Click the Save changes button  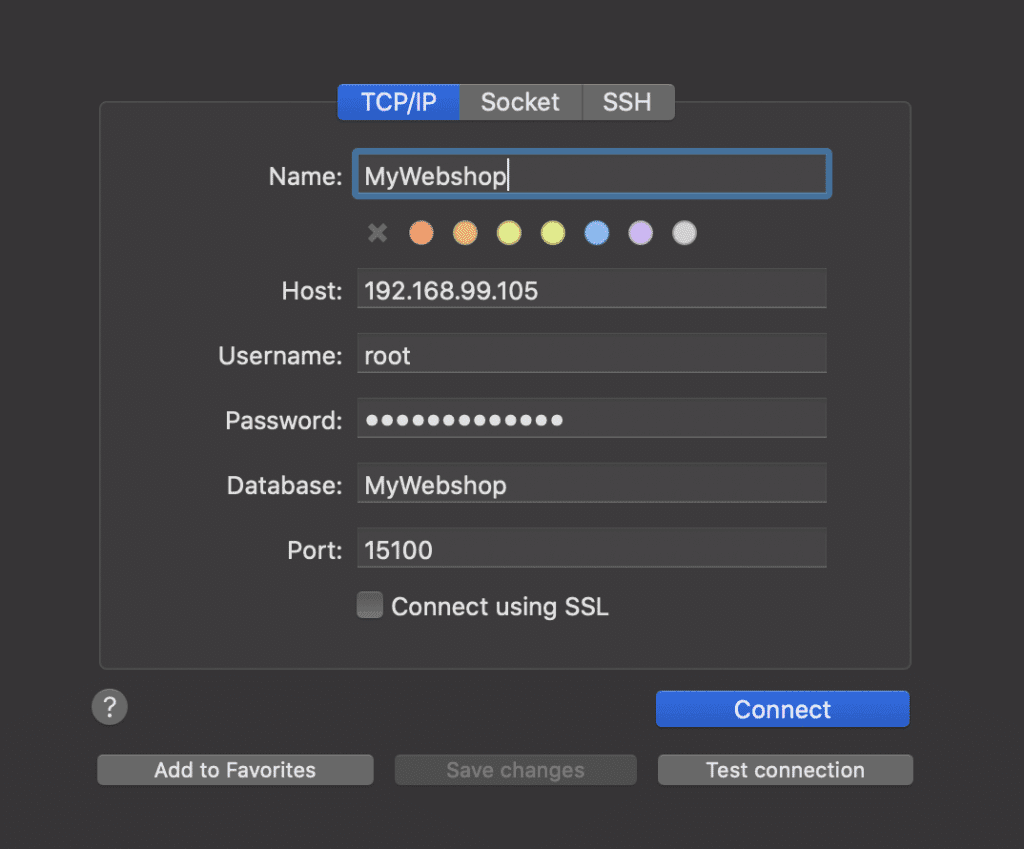pyautogui.click(x=515, y=769)
